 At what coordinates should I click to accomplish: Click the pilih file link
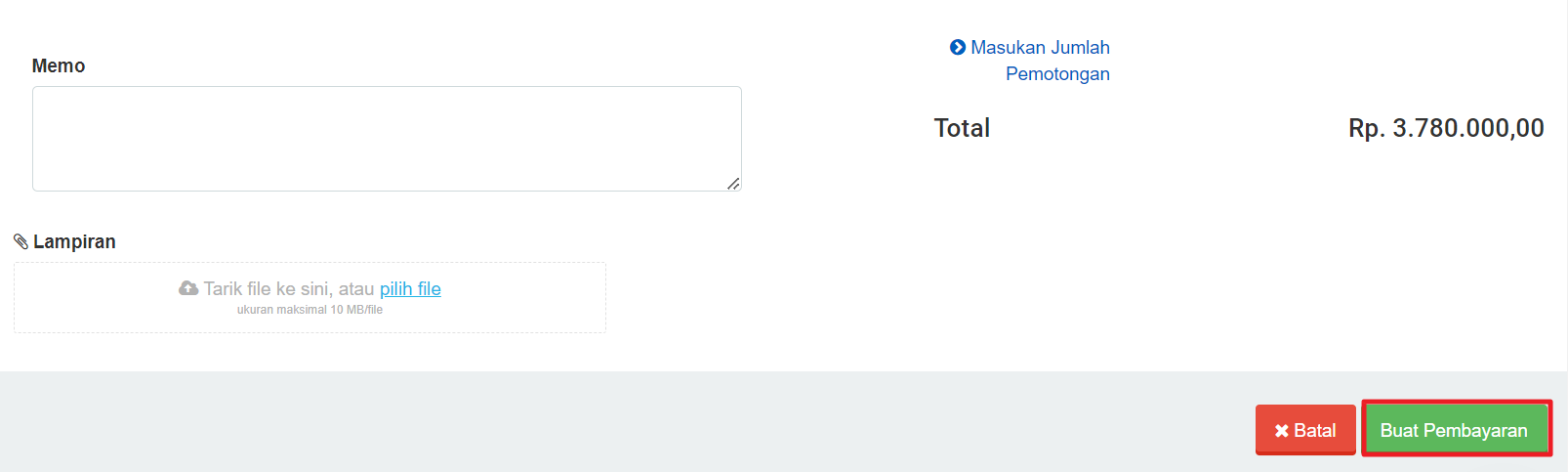point(410,288)
